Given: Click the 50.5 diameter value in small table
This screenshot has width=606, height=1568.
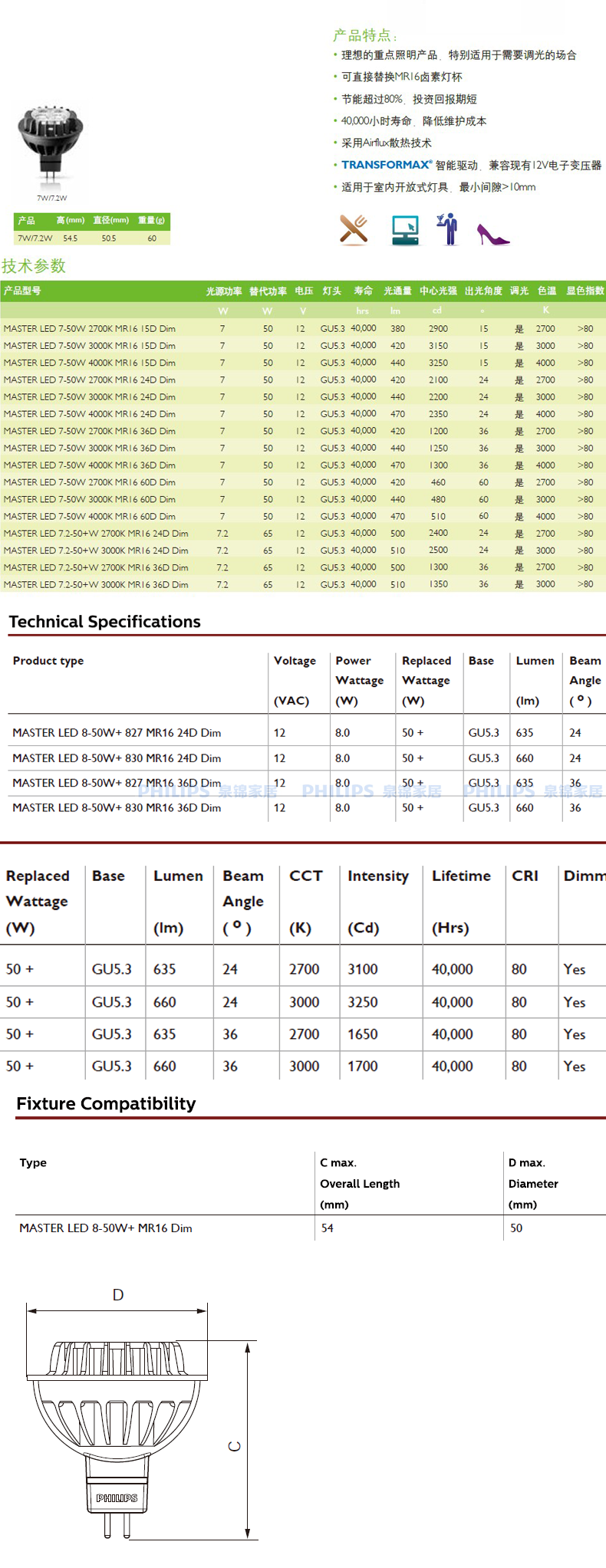Looking at the screenshot, I should (109, 238).
